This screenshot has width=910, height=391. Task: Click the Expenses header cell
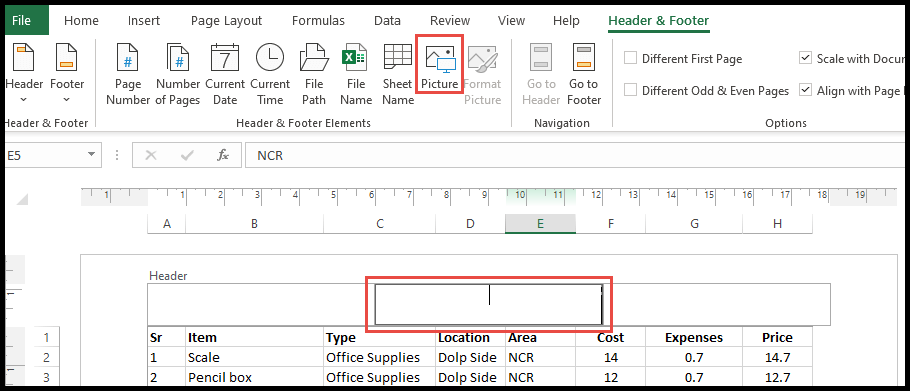click(x=694, y=338)
